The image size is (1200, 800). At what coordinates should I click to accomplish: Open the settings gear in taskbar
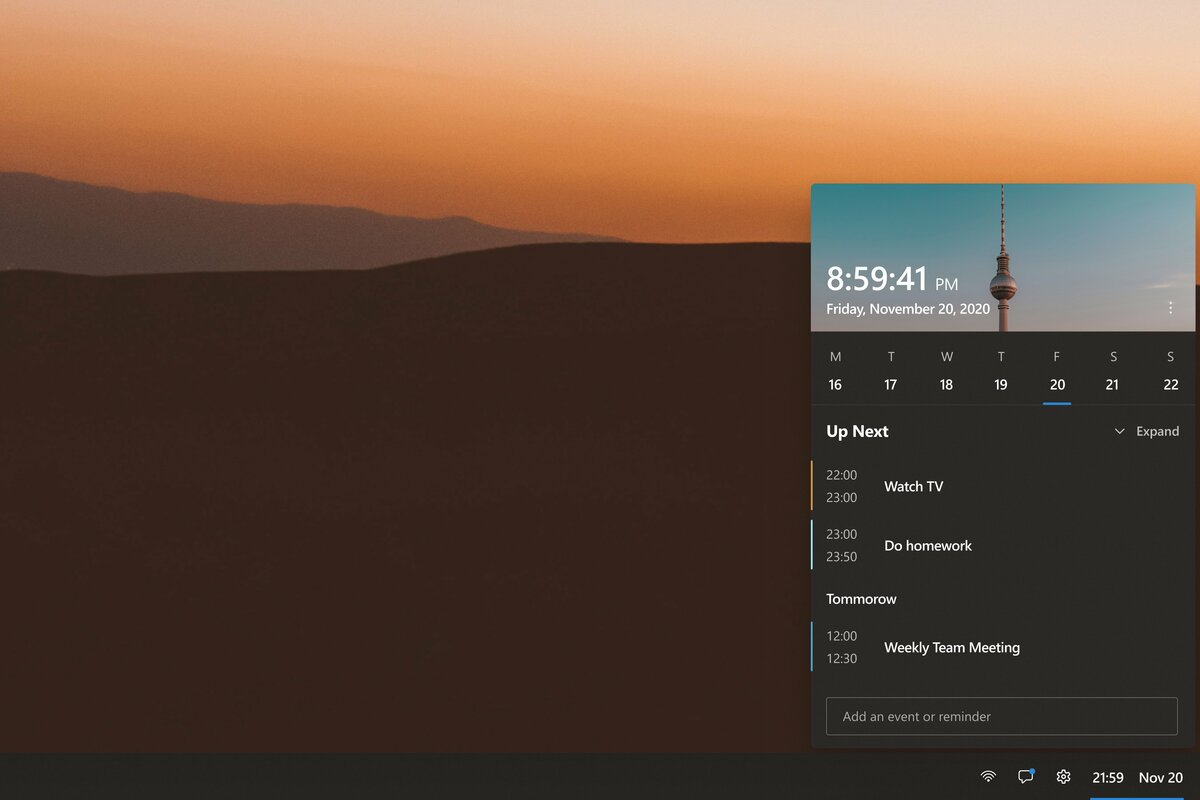pos(1063,776)
